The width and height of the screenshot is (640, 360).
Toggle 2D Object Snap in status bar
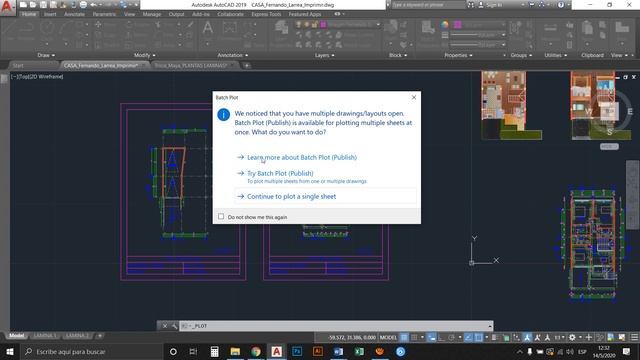tap(478, 337)
